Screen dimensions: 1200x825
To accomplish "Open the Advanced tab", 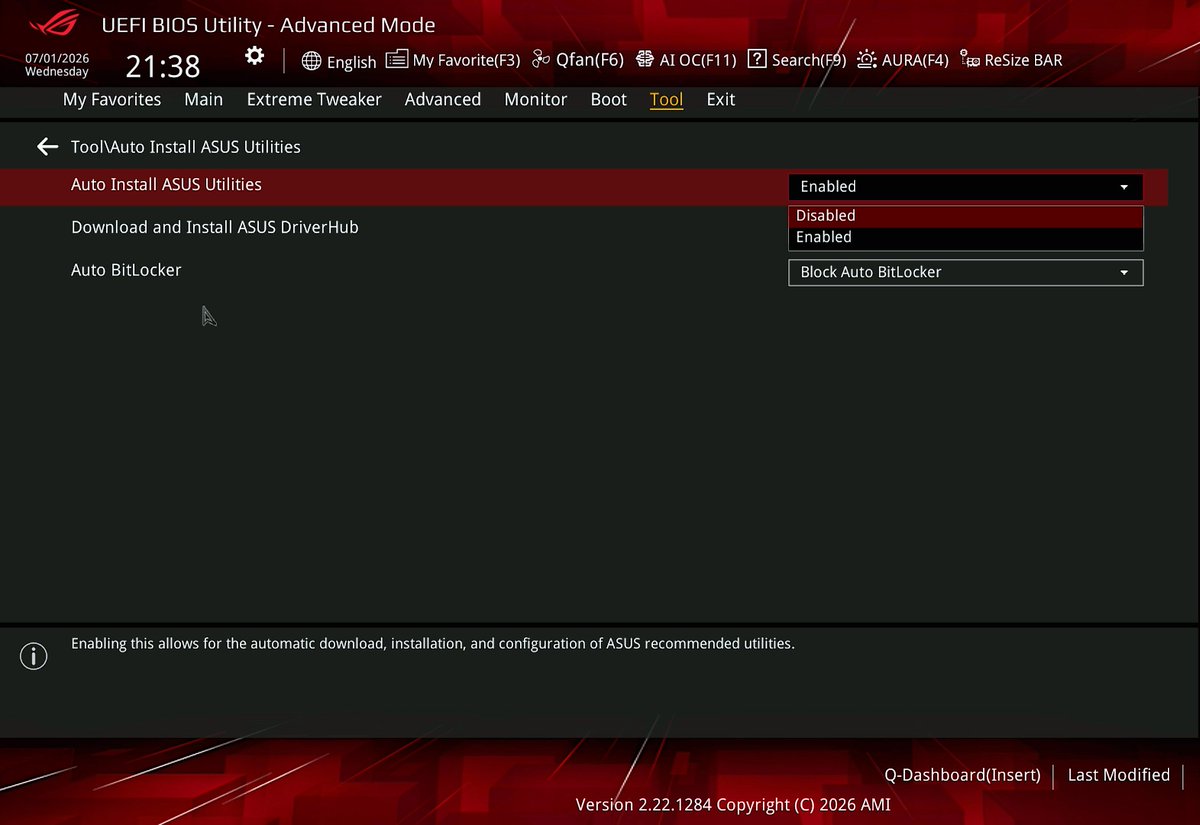I will click(443, 99).
